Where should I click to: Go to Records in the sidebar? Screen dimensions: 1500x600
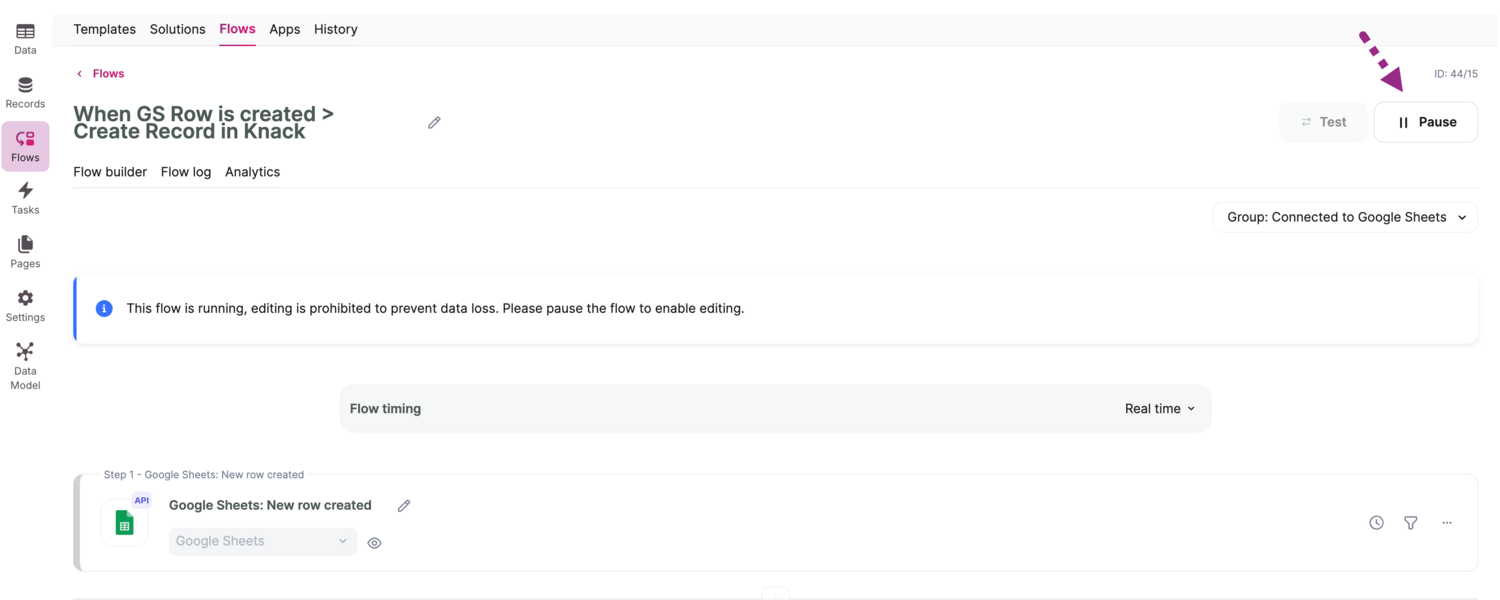coord(25,93)
